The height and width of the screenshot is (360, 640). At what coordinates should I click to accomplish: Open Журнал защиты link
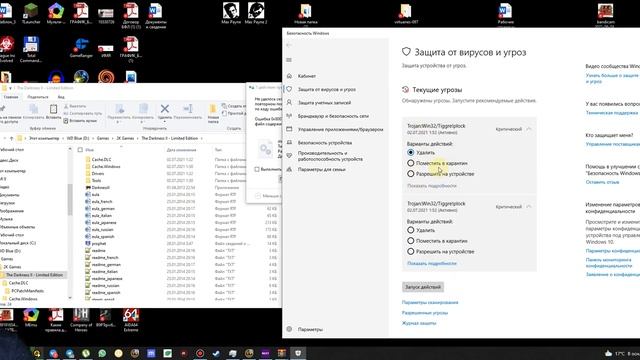pos(419,323)
